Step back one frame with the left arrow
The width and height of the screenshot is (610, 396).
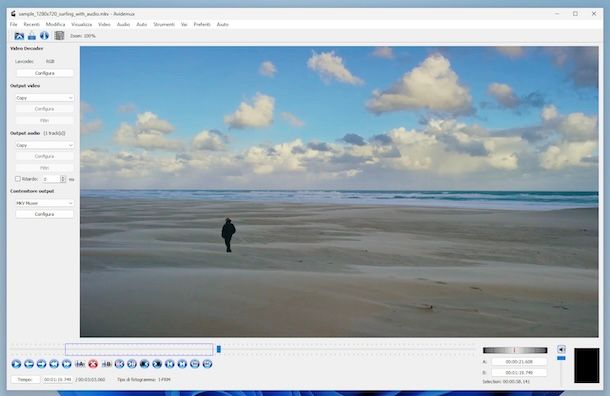coord(29,364)
